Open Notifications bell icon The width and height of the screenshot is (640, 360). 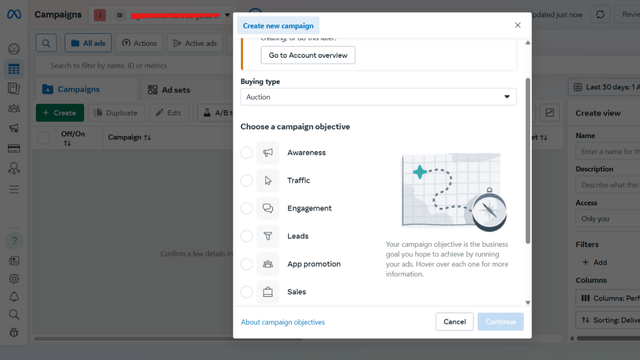click(14, 297)
